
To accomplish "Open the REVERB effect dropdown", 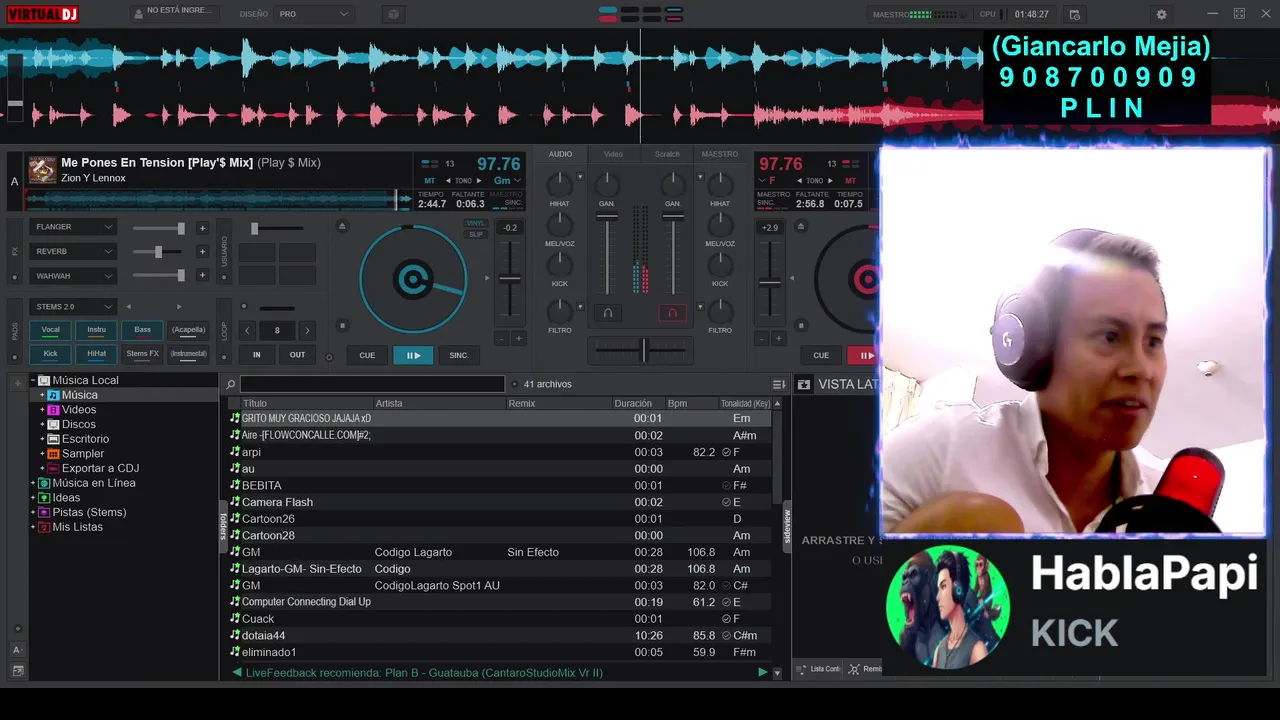I will (x=73, y=251).
